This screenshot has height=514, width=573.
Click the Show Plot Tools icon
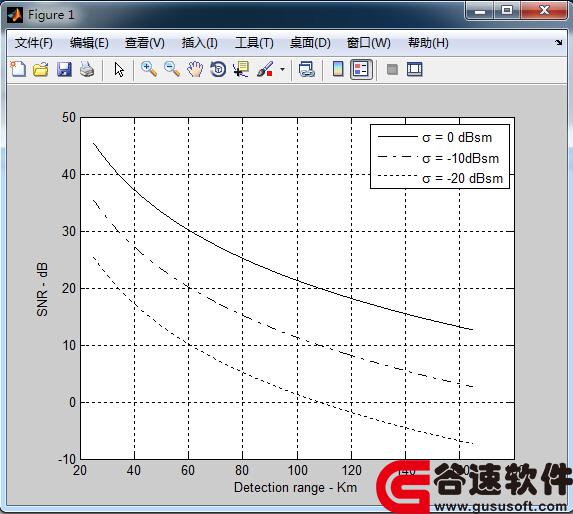coord(415,69)
